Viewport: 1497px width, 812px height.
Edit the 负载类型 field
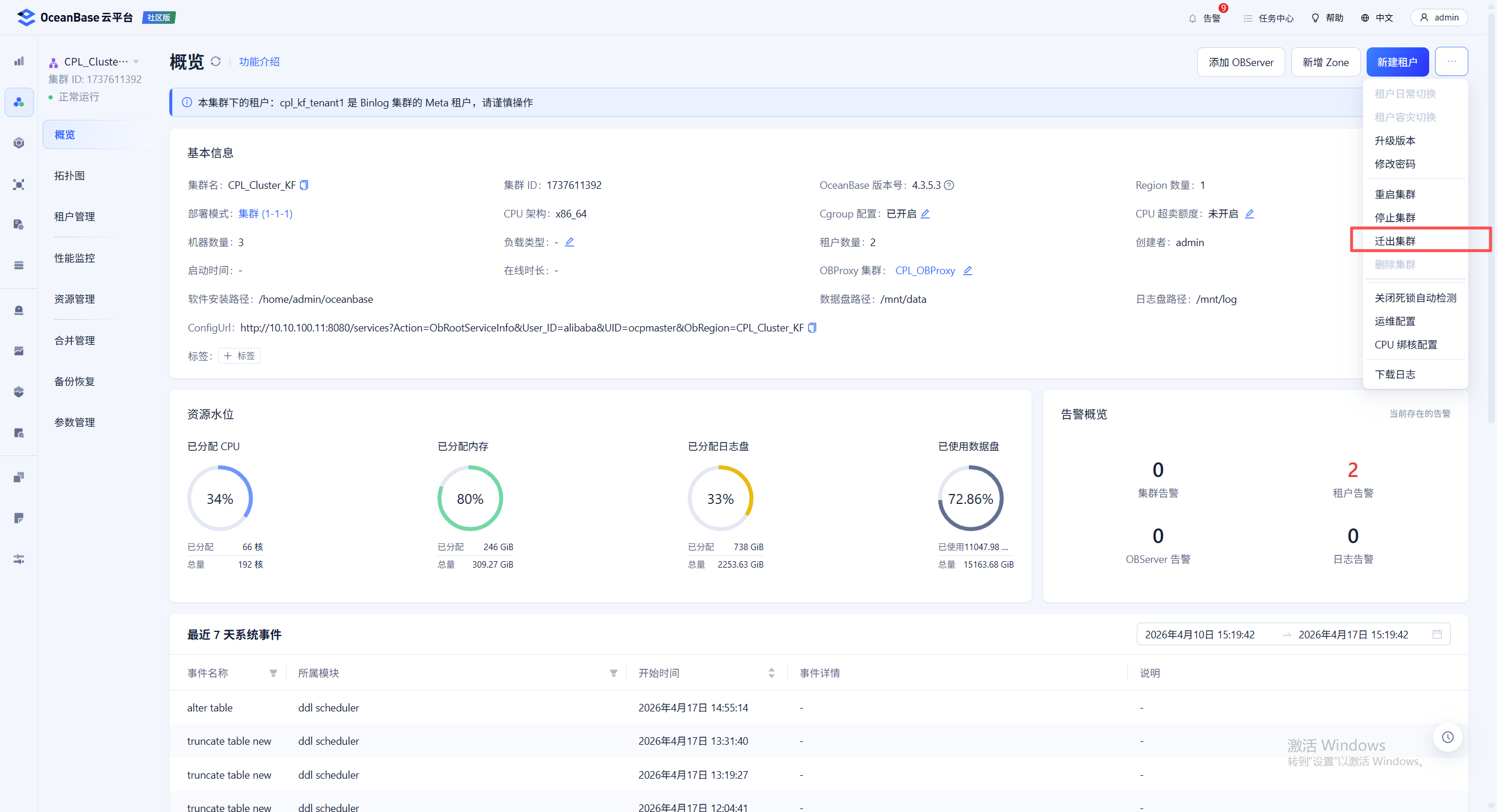coord(570,242)
